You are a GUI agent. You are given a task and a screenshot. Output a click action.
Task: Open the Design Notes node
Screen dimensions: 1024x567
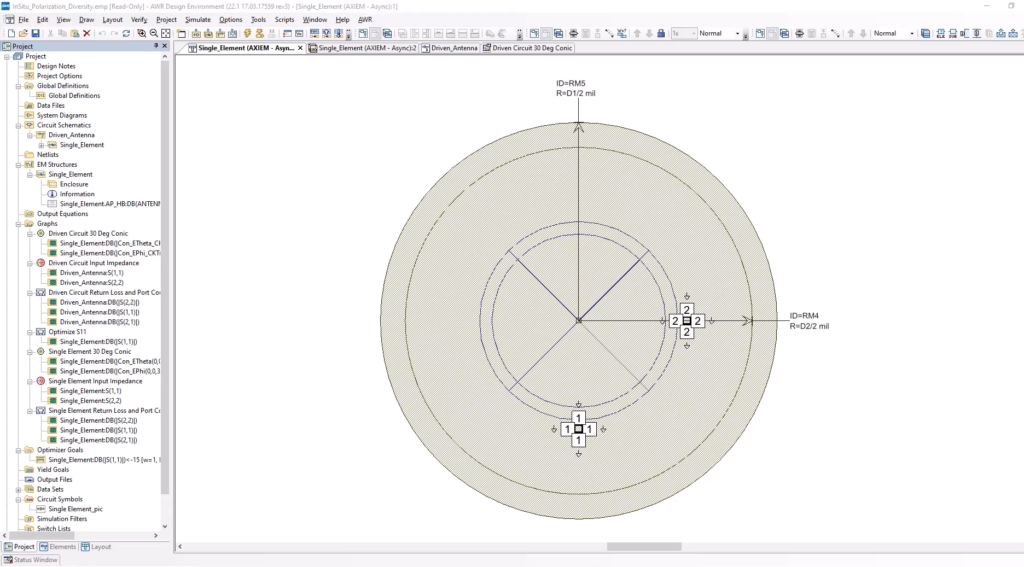56,66
